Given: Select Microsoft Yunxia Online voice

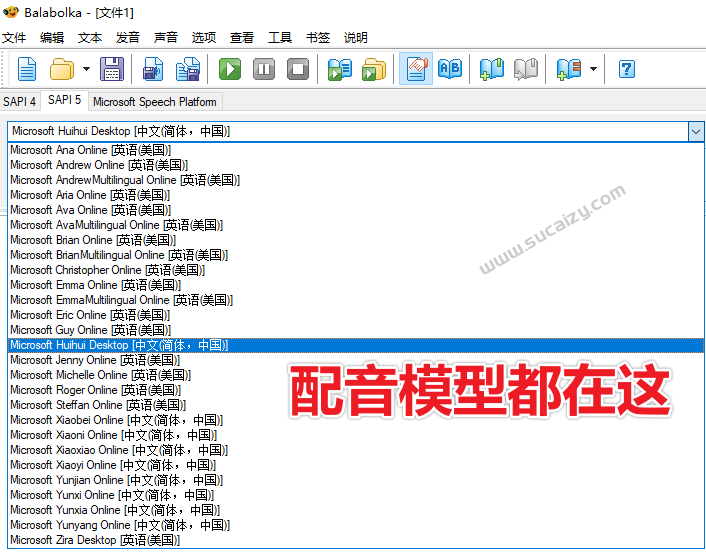Looking at the screenshot, I should (x=356, y=510).
